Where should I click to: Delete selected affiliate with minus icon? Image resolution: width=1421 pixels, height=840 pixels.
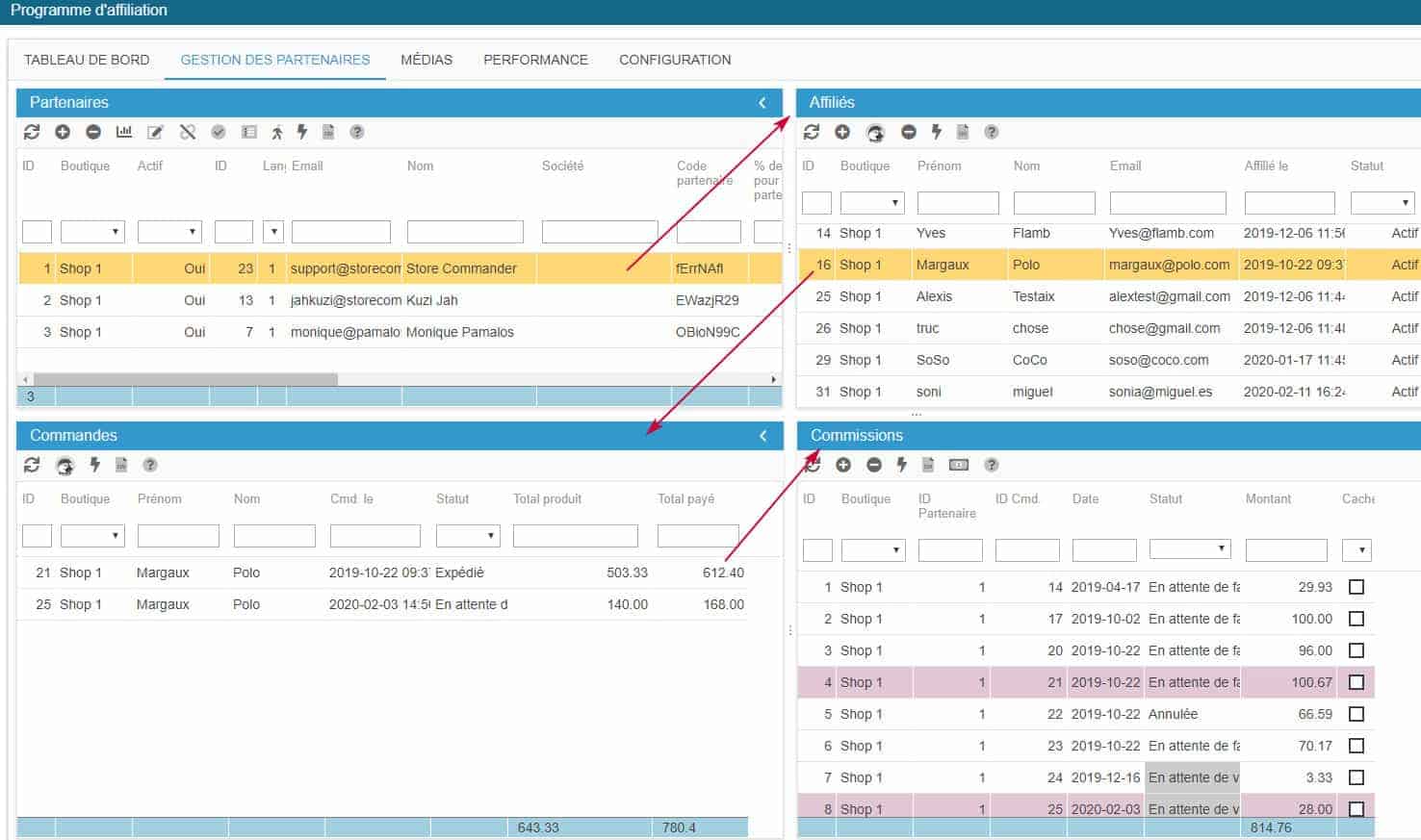(x=908, y=132)
